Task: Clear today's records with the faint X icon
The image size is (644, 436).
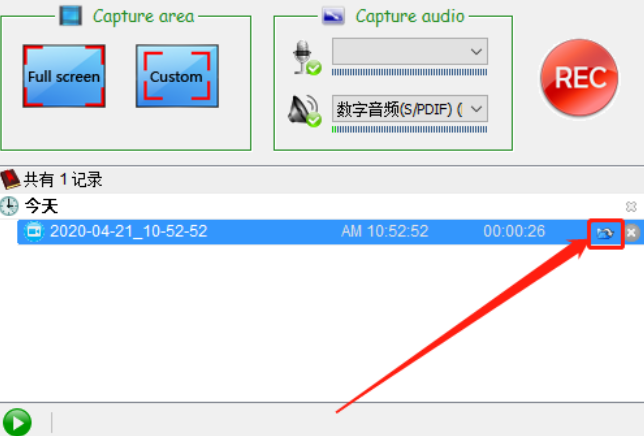Action: coord(631,207)
